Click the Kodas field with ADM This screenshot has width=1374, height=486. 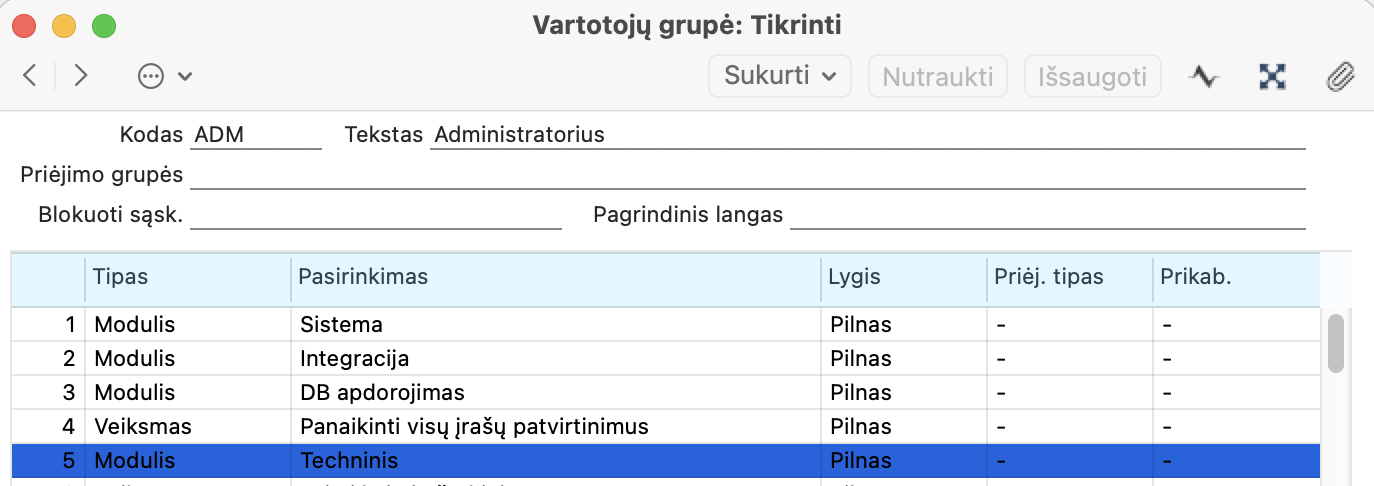pyautogui.click(x=255, y=135)
